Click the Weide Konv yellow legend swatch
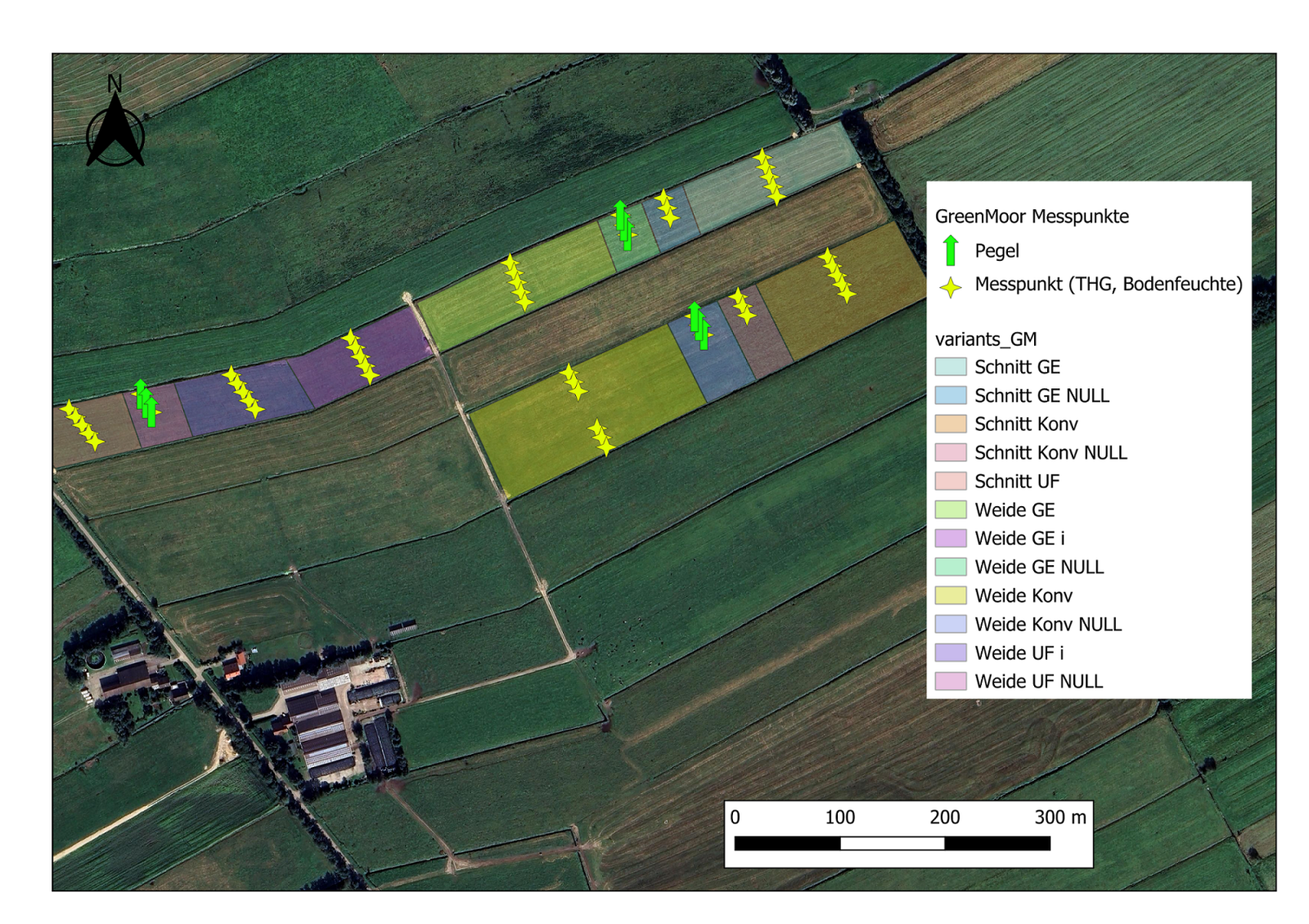 (951, 595)
